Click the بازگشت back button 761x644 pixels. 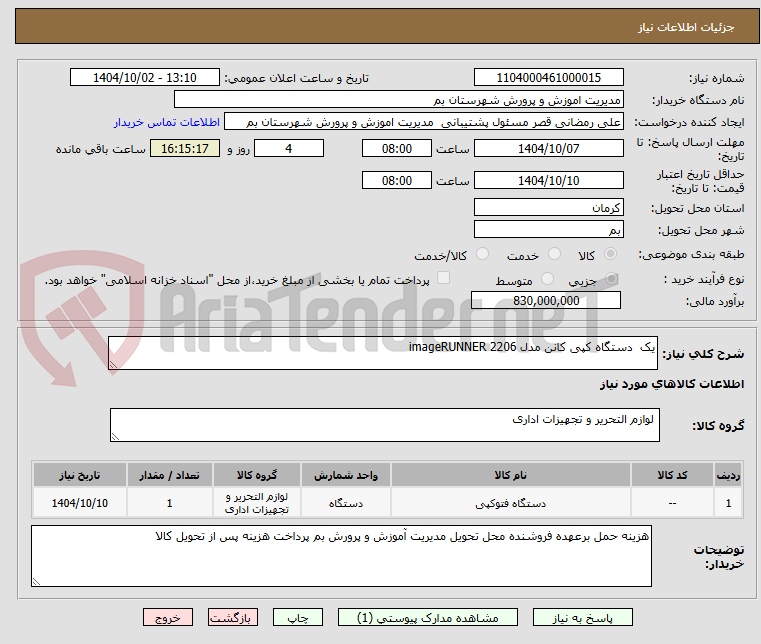(233, 617)
